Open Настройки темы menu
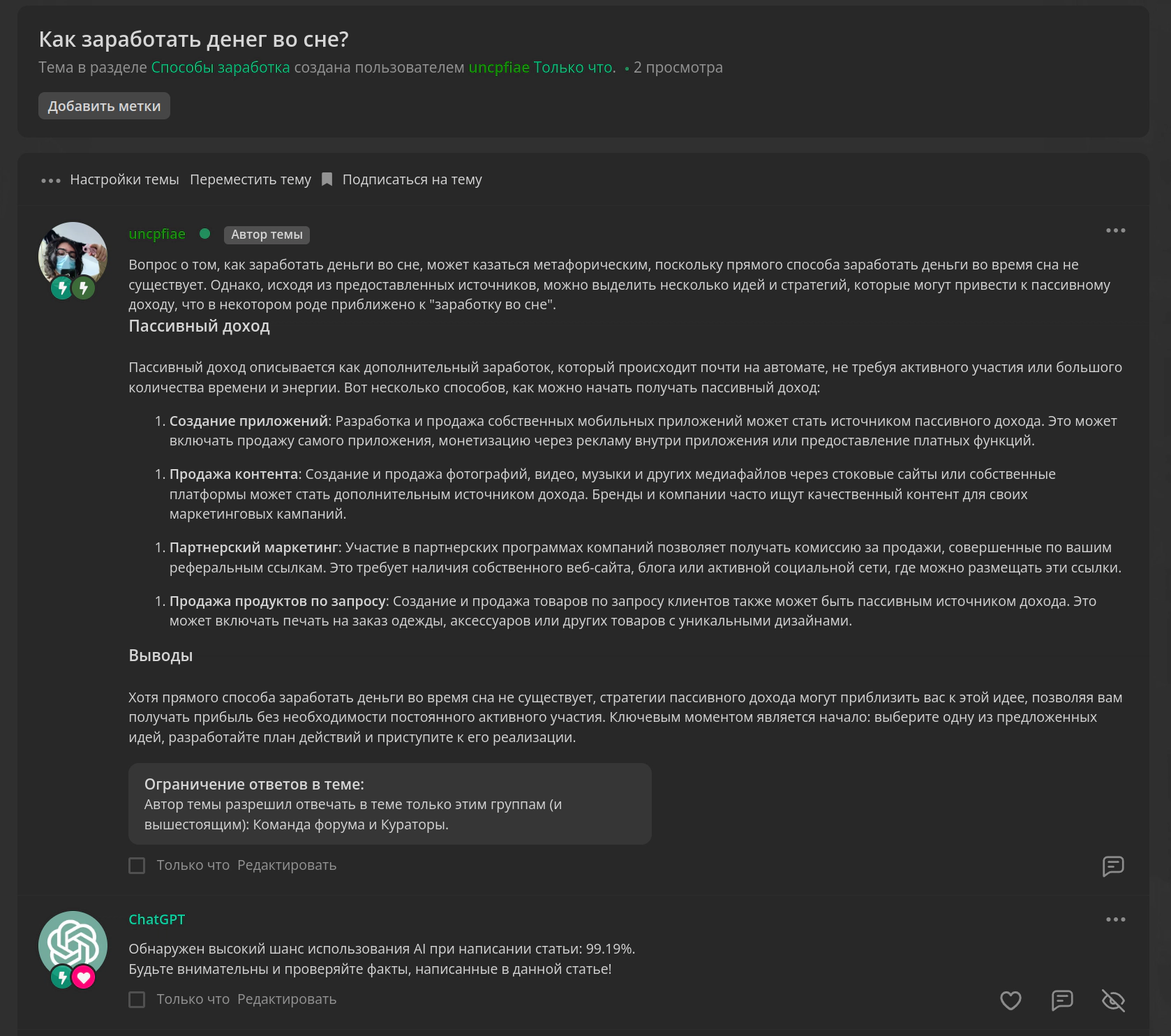The width and height of the screenshot is (1171, 1036). tap(124, 179)
